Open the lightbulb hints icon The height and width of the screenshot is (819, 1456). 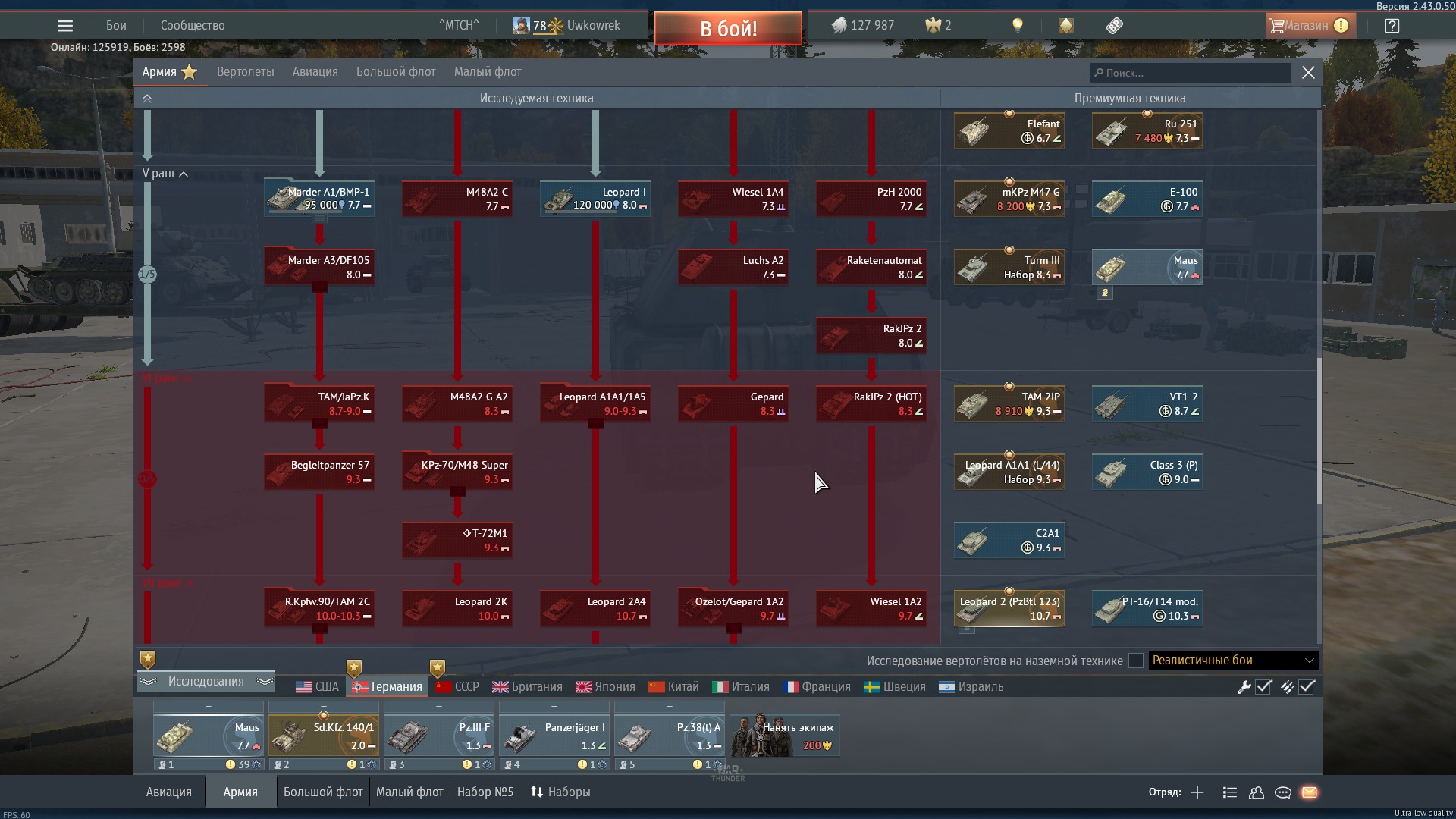(x=1018, y=26)
